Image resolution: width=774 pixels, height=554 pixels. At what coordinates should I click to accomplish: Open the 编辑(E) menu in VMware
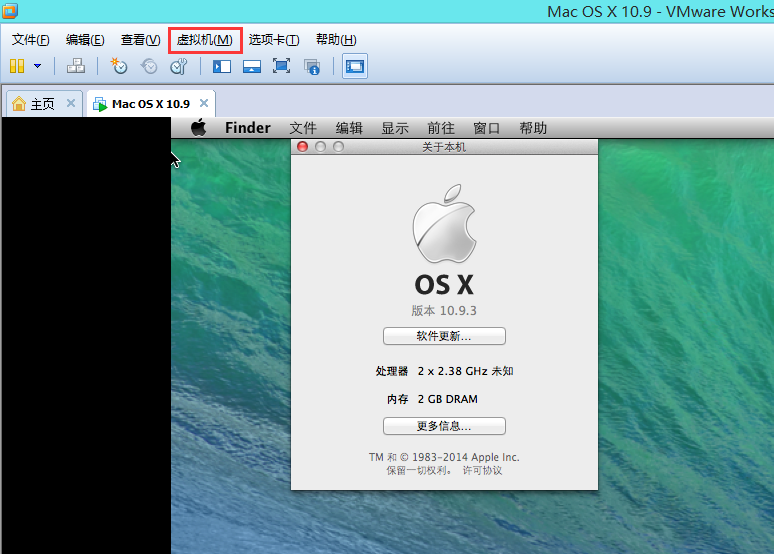(x=85, y=40)
